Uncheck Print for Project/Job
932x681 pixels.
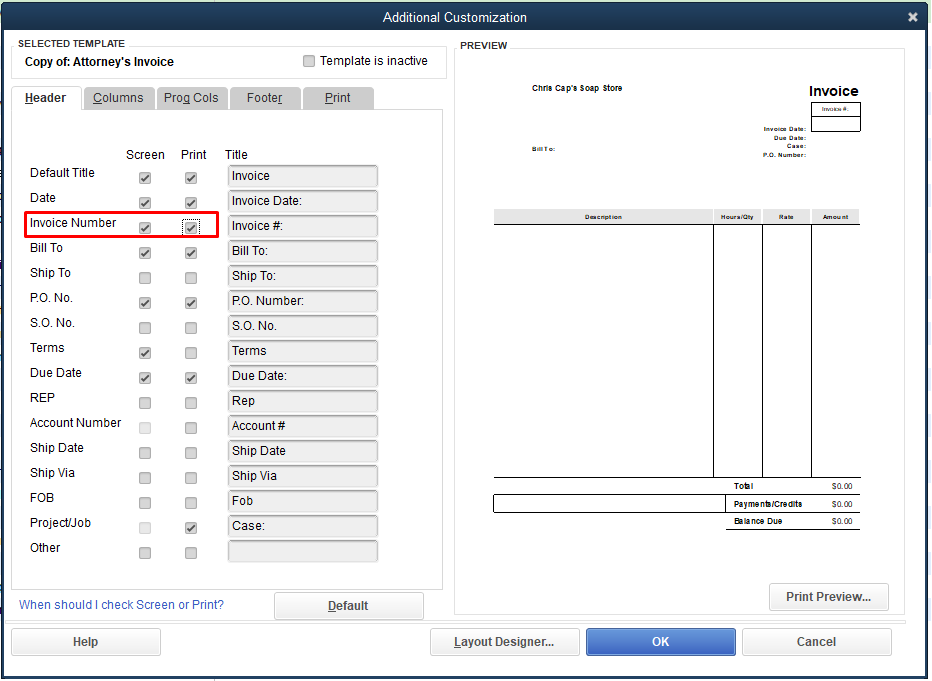pyautogui.click(x=191, y=527)
